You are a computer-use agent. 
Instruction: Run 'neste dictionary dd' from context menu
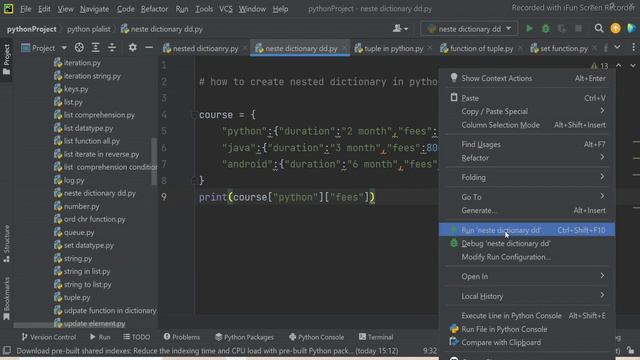[x=527, y=230]
